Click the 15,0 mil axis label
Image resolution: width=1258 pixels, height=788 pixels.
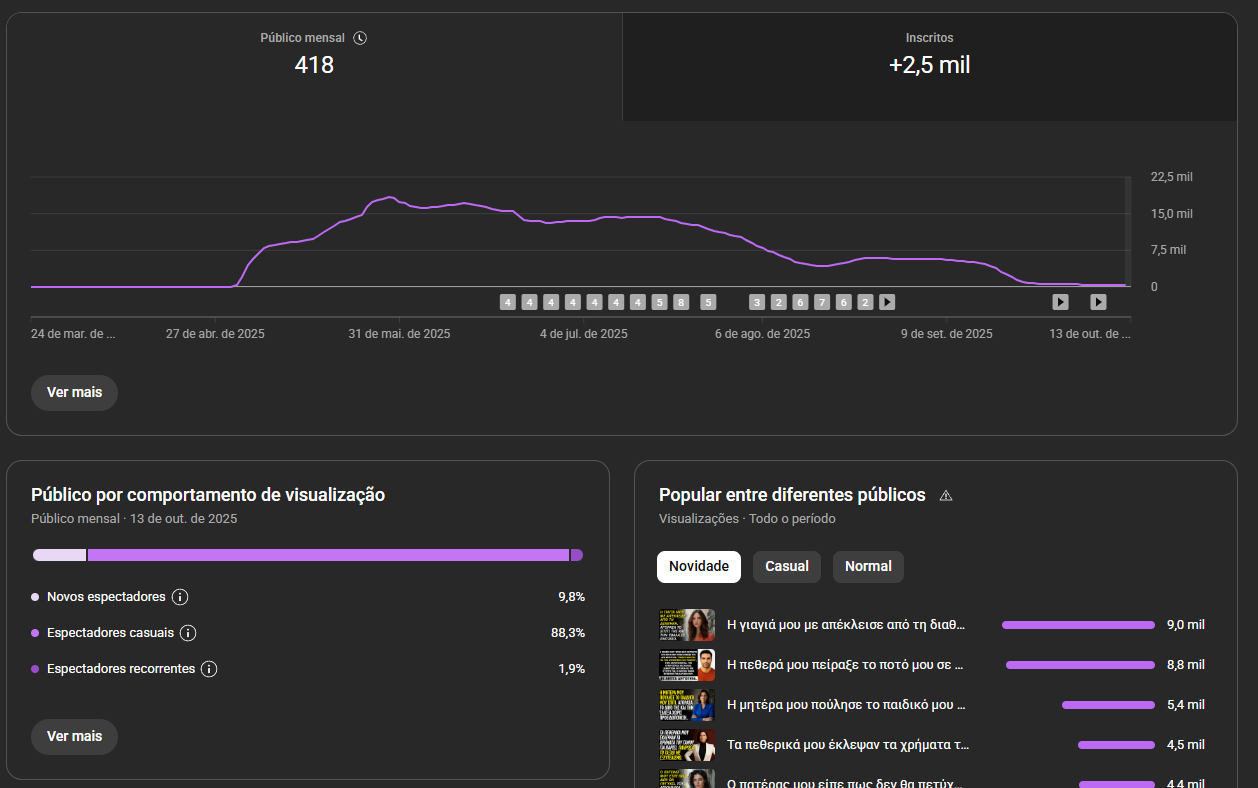point(1172,214)
